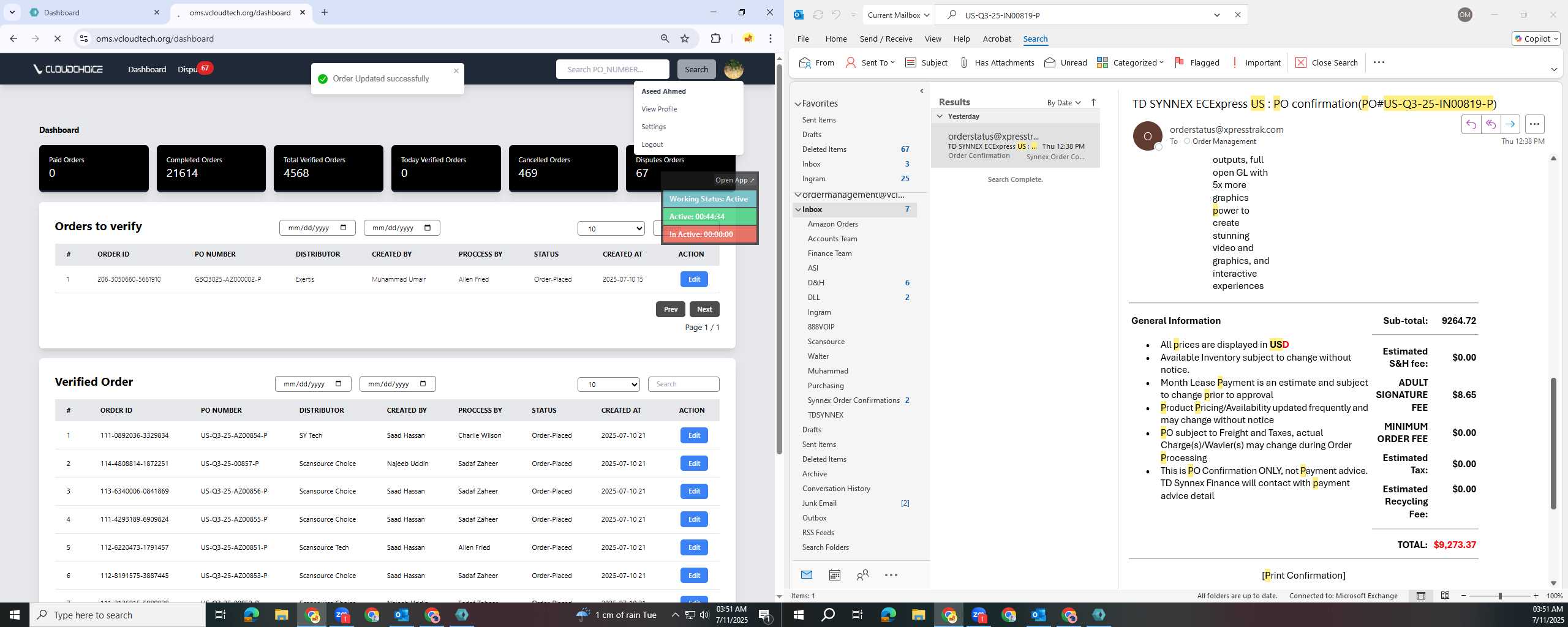Select Settings in user menu
The width and height of the screenshot is (1568, 627).
click(654, 127)
